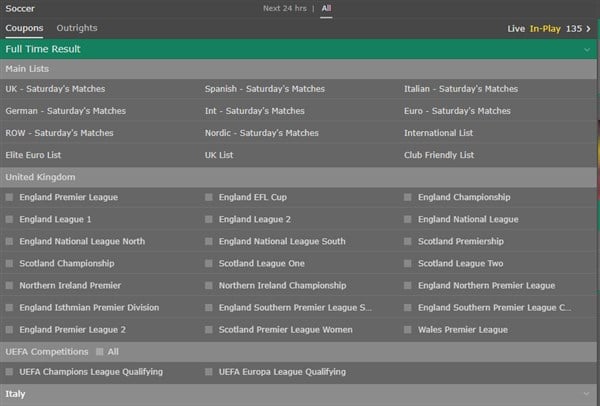The height and width of the screenshot is (406, 600).
Task: Select Scotland Championship league text
Action: click(67, 263)
